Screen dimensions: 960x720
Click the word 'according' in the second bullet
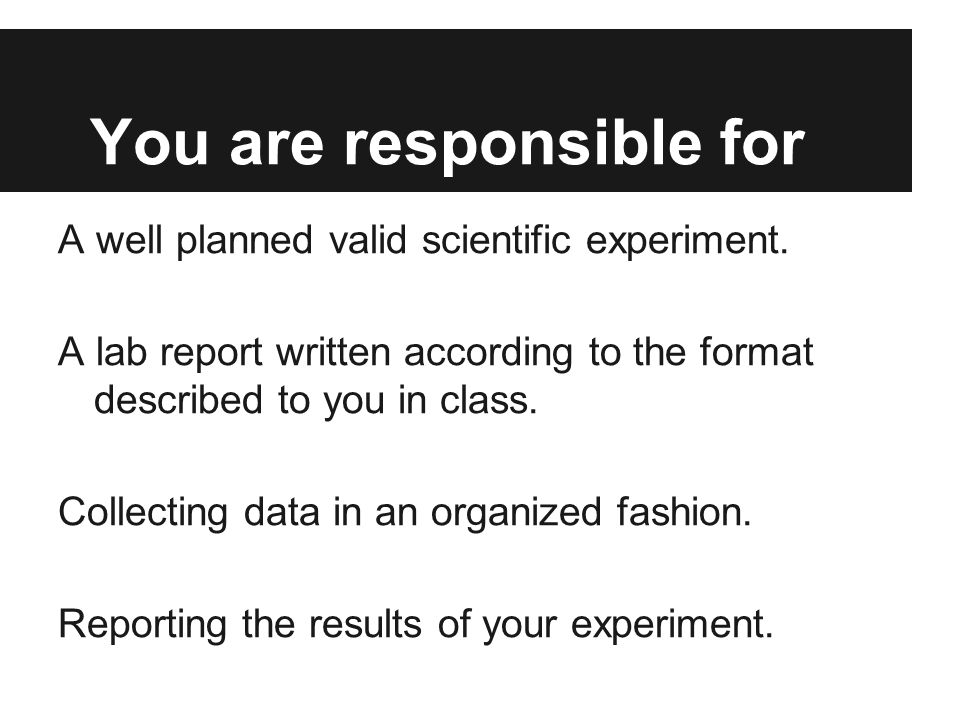point(489,353)
